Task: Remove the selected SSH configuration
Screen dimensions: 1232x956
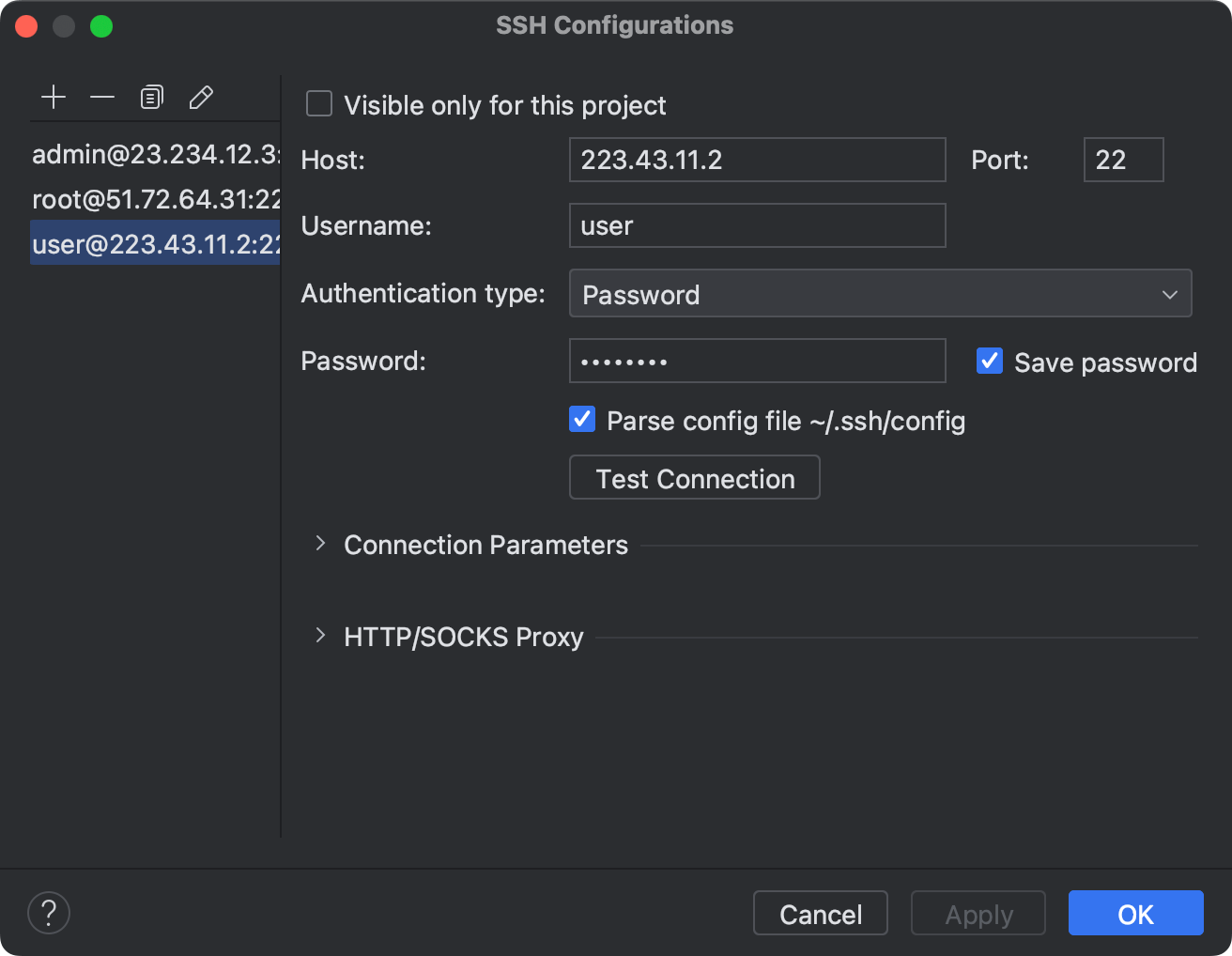Action: pyautogui.click(x=102, y=97)
